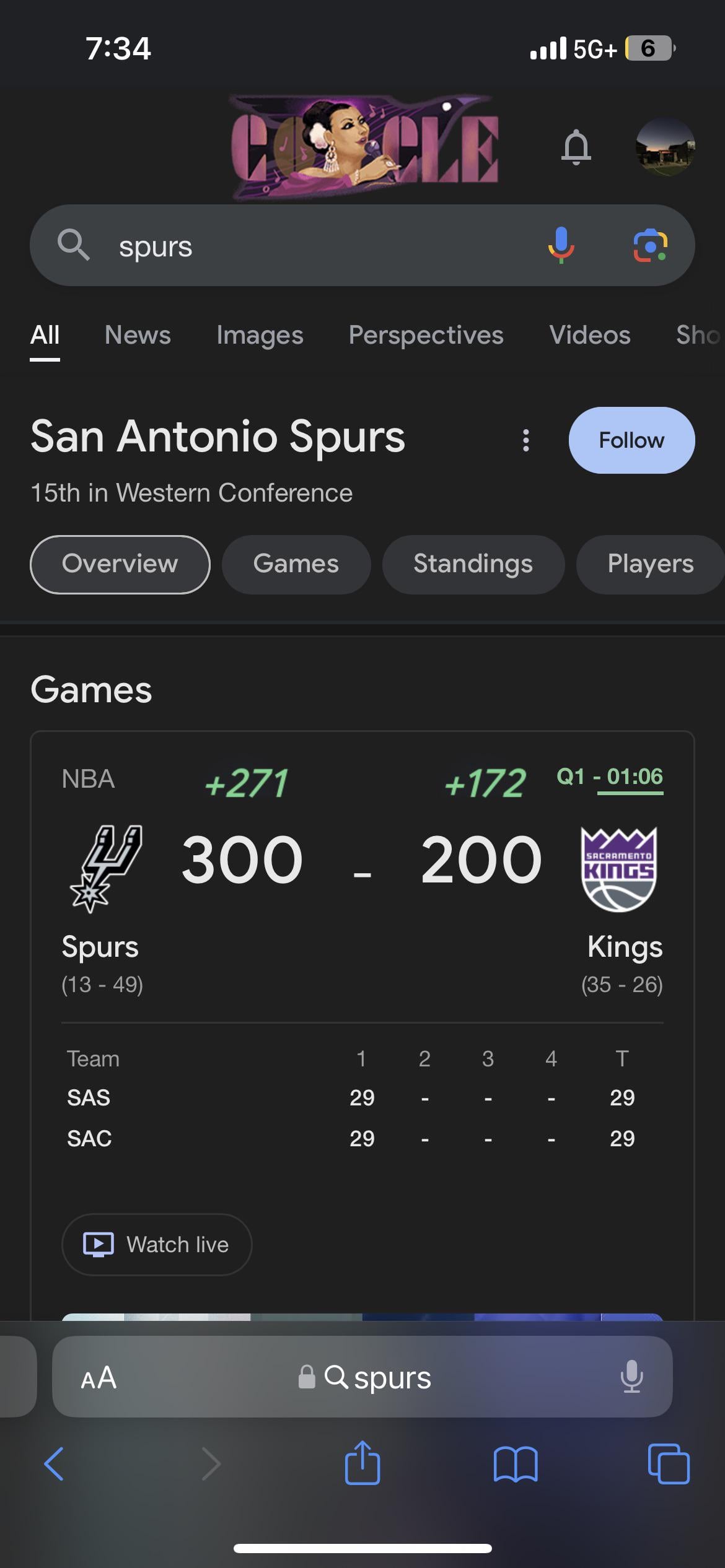Show all open Safari tabs

click(x=668, y=1464)
